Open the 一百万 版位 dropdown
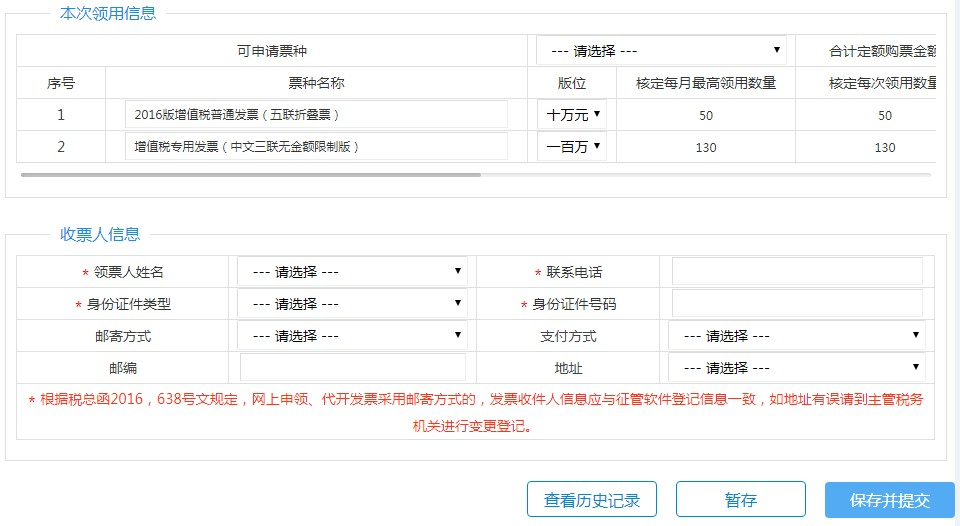 click(x=572, y=146)
